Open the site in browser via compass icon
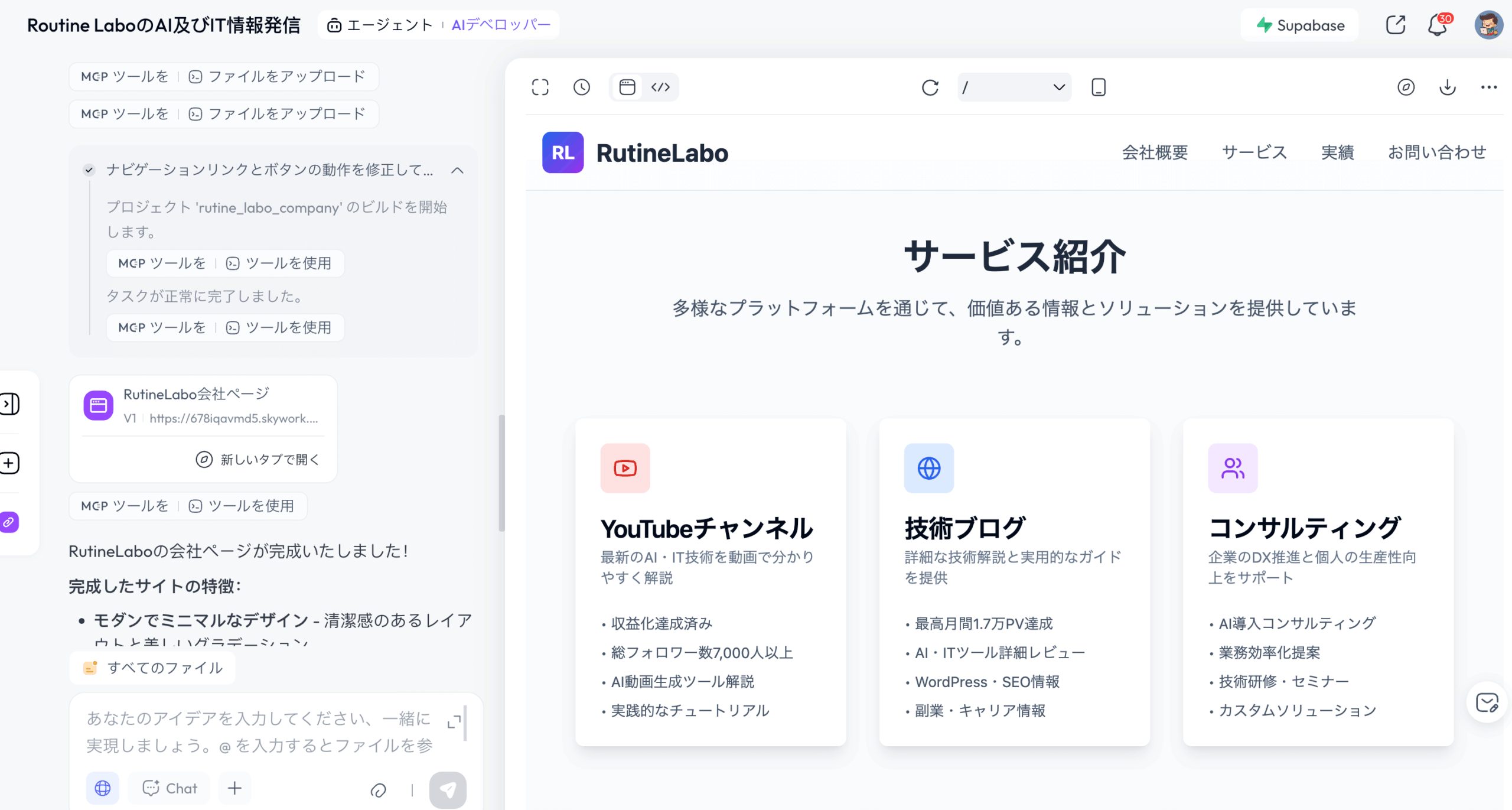Image resolution: width=1512 pixels, height=810 pixels. [1406, 87]
